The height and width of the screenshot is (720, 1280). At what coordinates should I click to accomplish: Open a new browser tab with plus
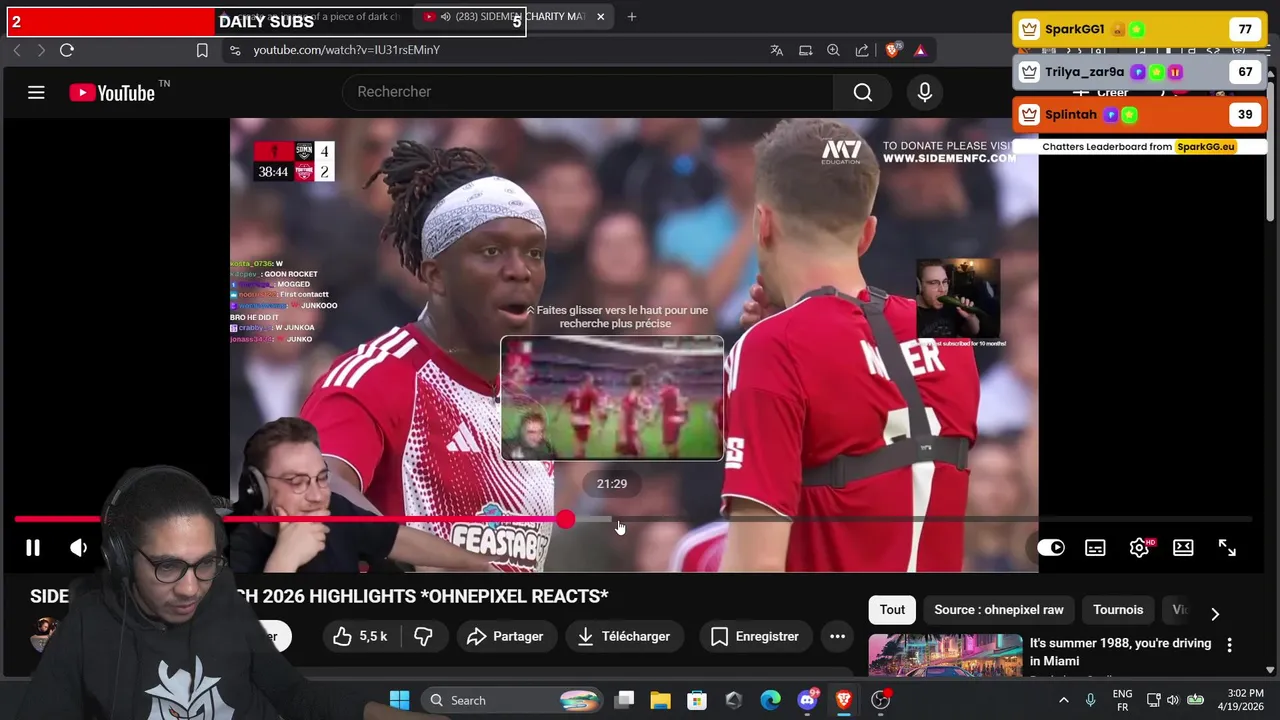tap(631, 17)
